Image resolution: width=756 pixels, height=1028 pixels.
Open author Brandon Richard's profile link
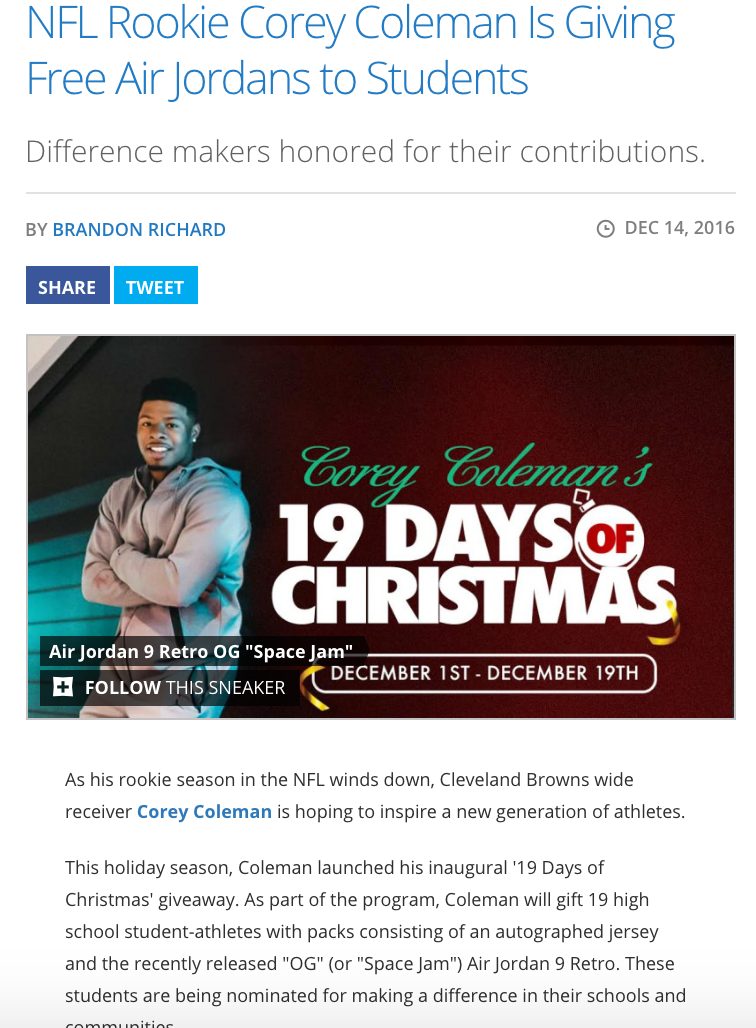pos(139,229)
